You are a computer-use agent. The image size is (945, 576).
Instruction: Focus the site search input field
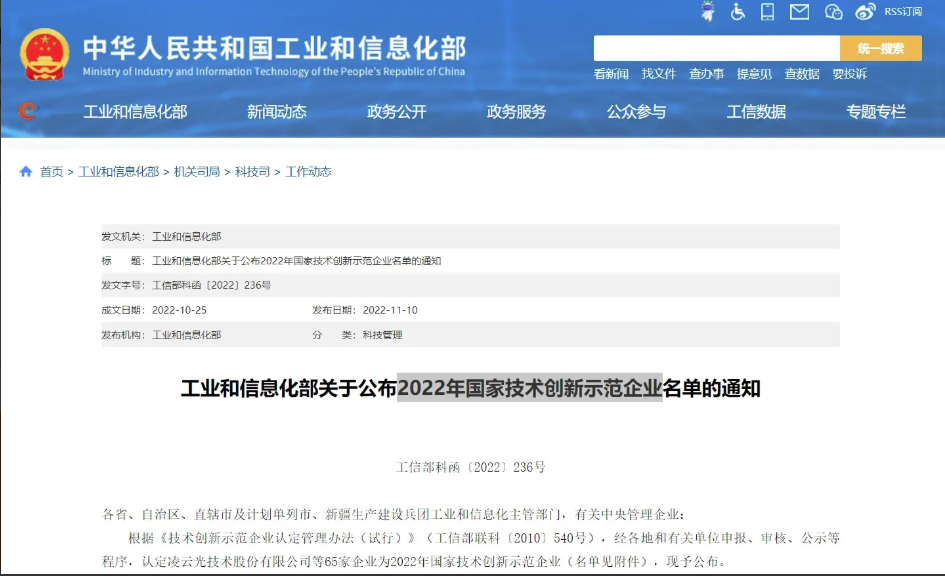coord(716,48)
